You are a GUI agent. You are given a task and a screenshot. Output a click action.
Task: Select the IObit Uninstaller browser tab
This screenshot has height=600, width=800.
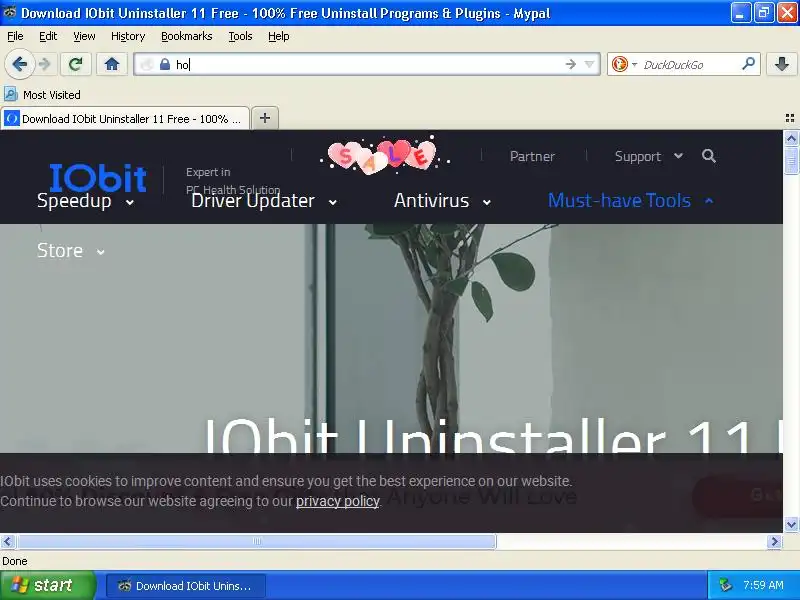[x=125, y=119]
